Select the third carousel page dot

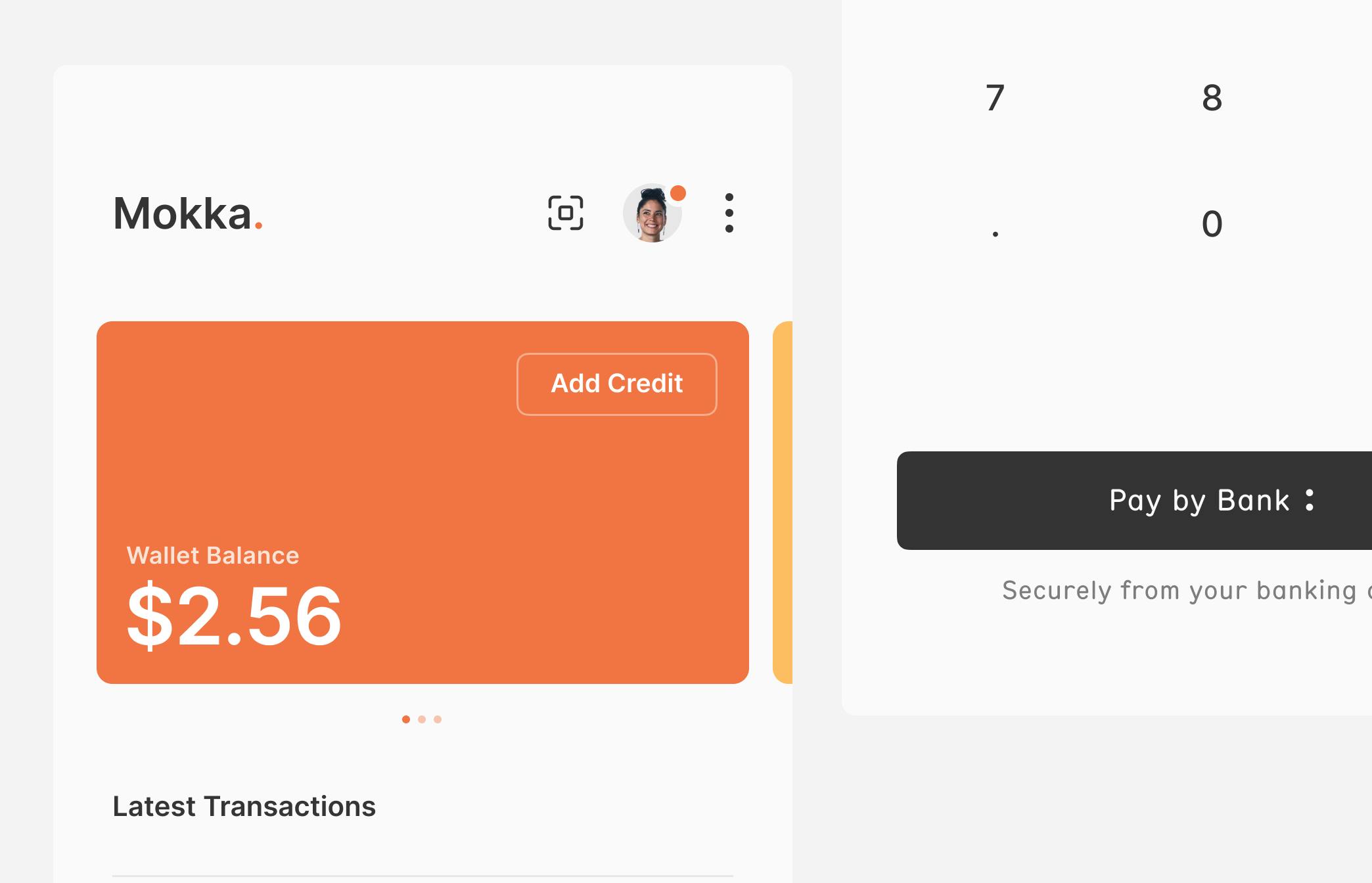coord(438,719)
